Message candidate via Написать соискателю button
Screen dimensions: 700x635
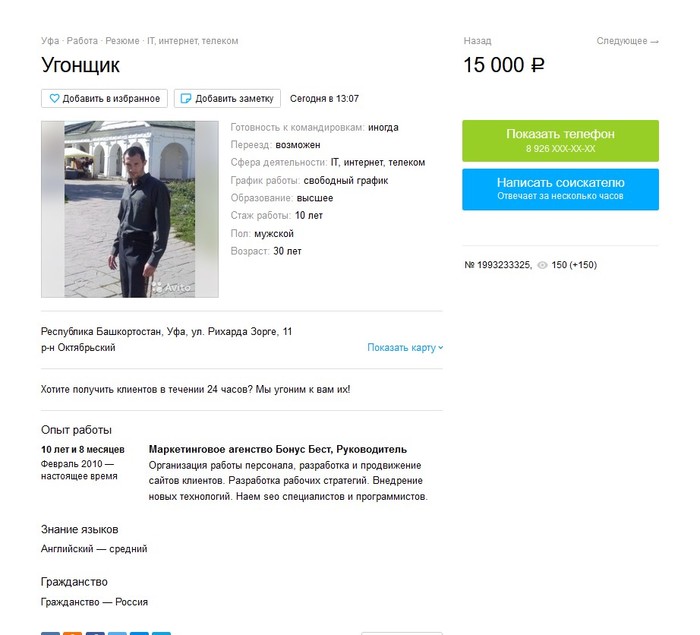pyautogui.click(x=560, y=189)
